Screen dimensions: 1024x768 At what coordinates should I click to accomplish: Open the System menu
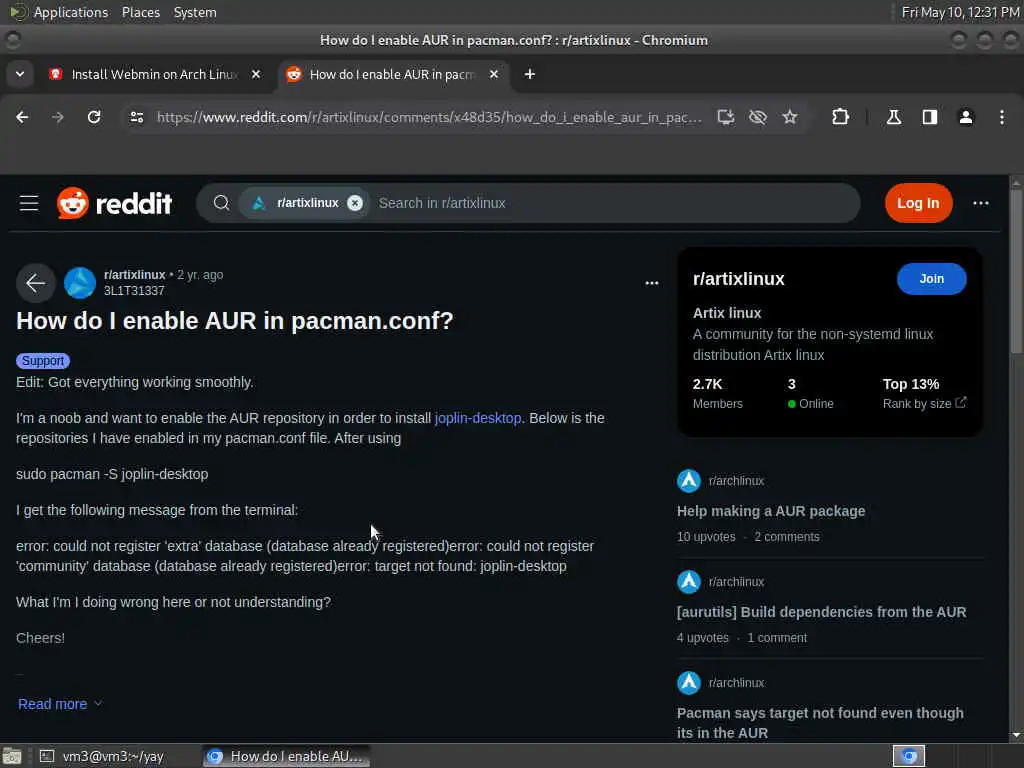pos(195,12)
